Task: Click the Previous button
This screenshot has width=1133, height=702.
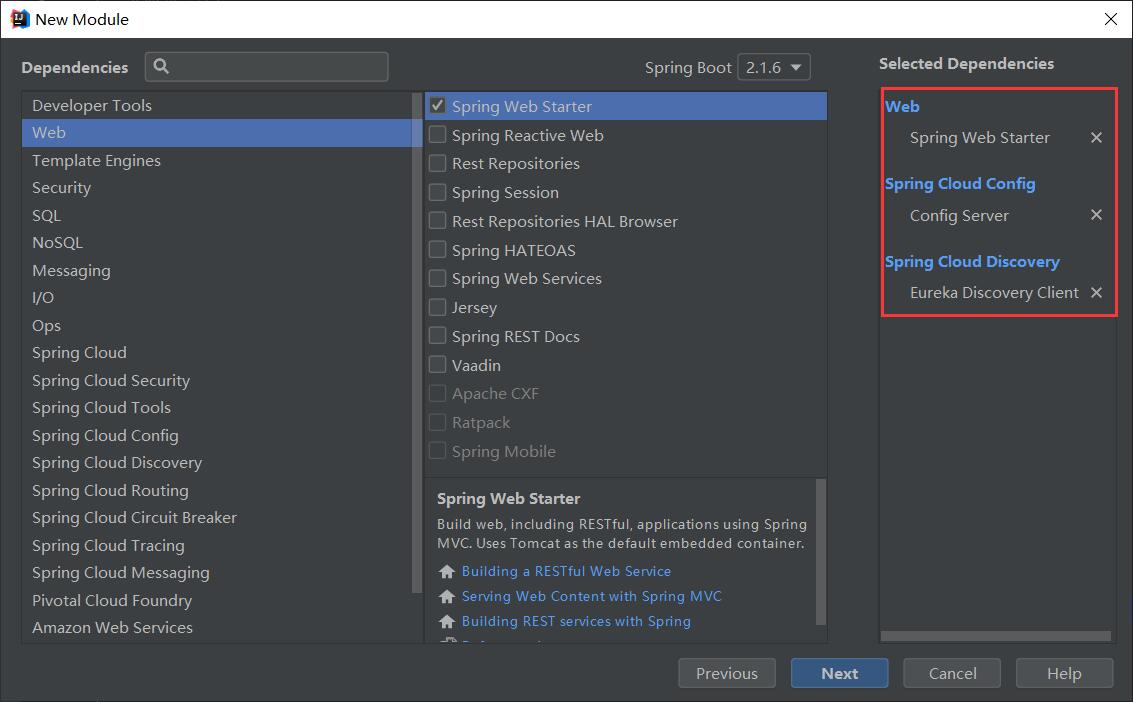Action: (x=727, y=673)
